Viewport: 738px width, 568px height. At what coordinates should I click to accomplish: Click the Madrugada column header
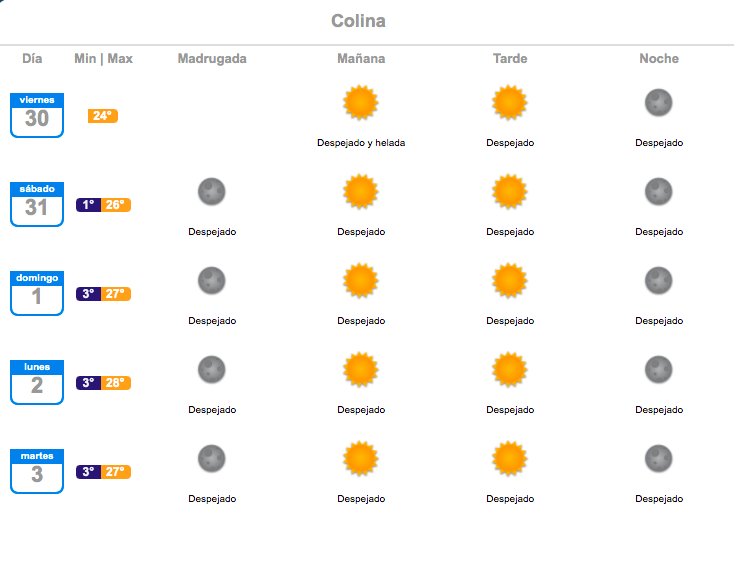tap(212, 58)
